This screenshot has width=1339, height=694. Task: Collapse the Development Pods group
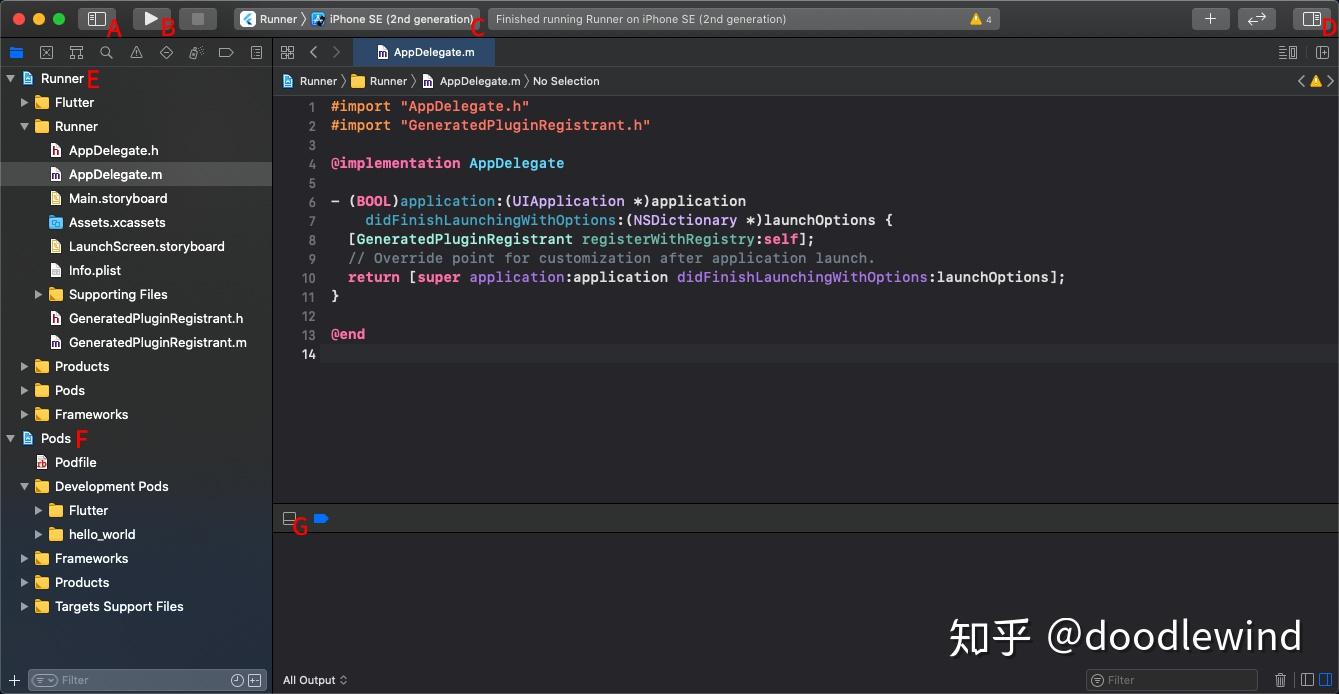click(x=24, y=486)
